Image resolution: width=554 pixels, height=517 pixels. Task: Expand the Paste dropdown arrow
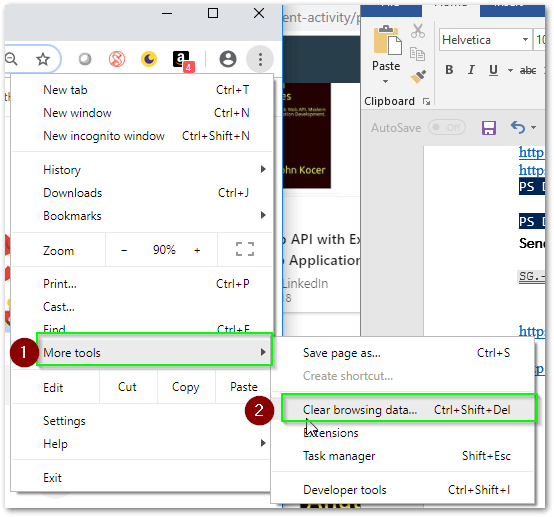(x=385, y=82)
